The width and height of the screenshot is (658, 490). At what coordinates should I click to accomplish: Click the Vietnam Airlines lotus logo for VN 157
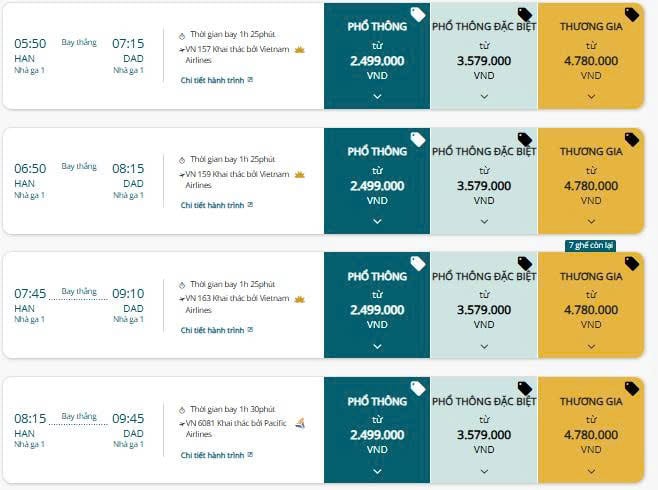tap(299, 48)
